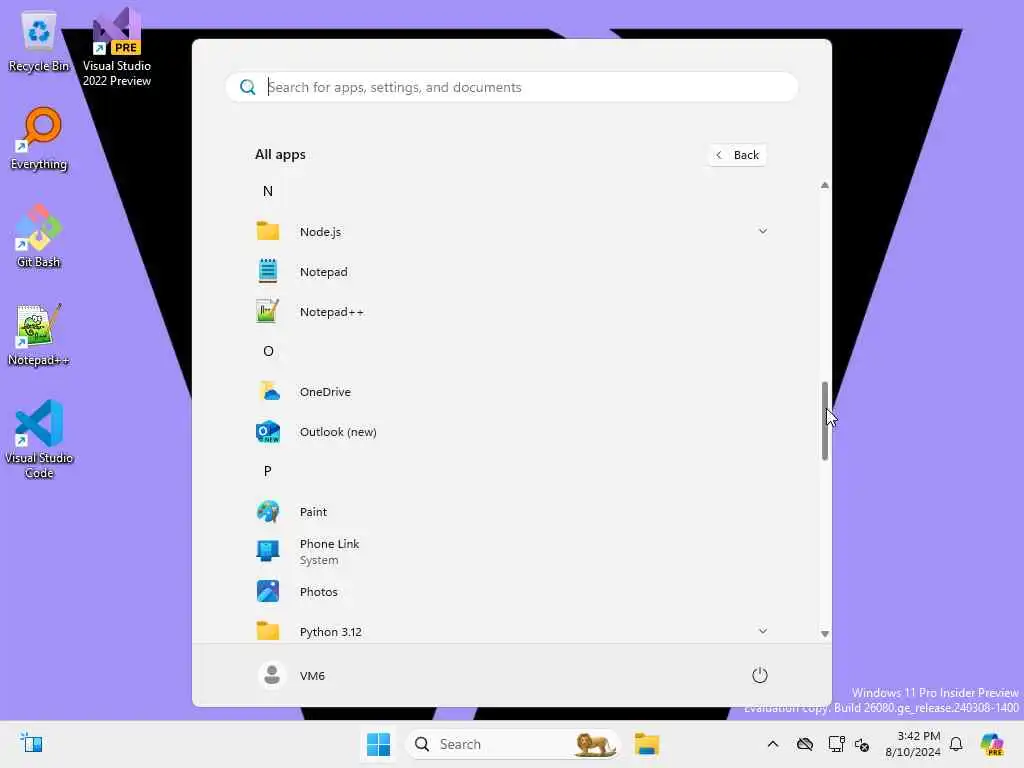
Task: Click the VM6 account name
Action: [312, 675]
